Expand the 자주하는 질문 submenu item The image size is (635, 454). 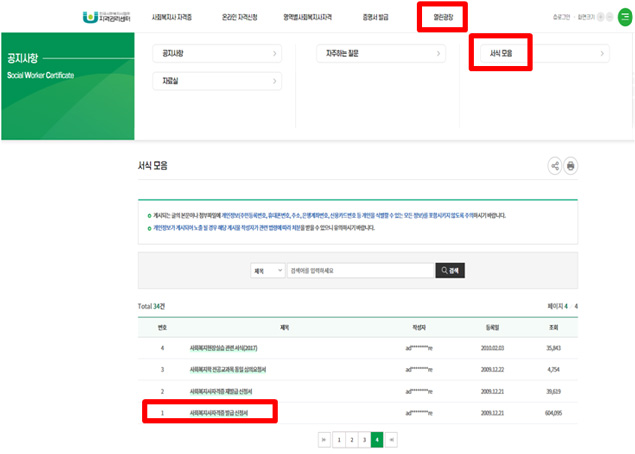[378, 53]
